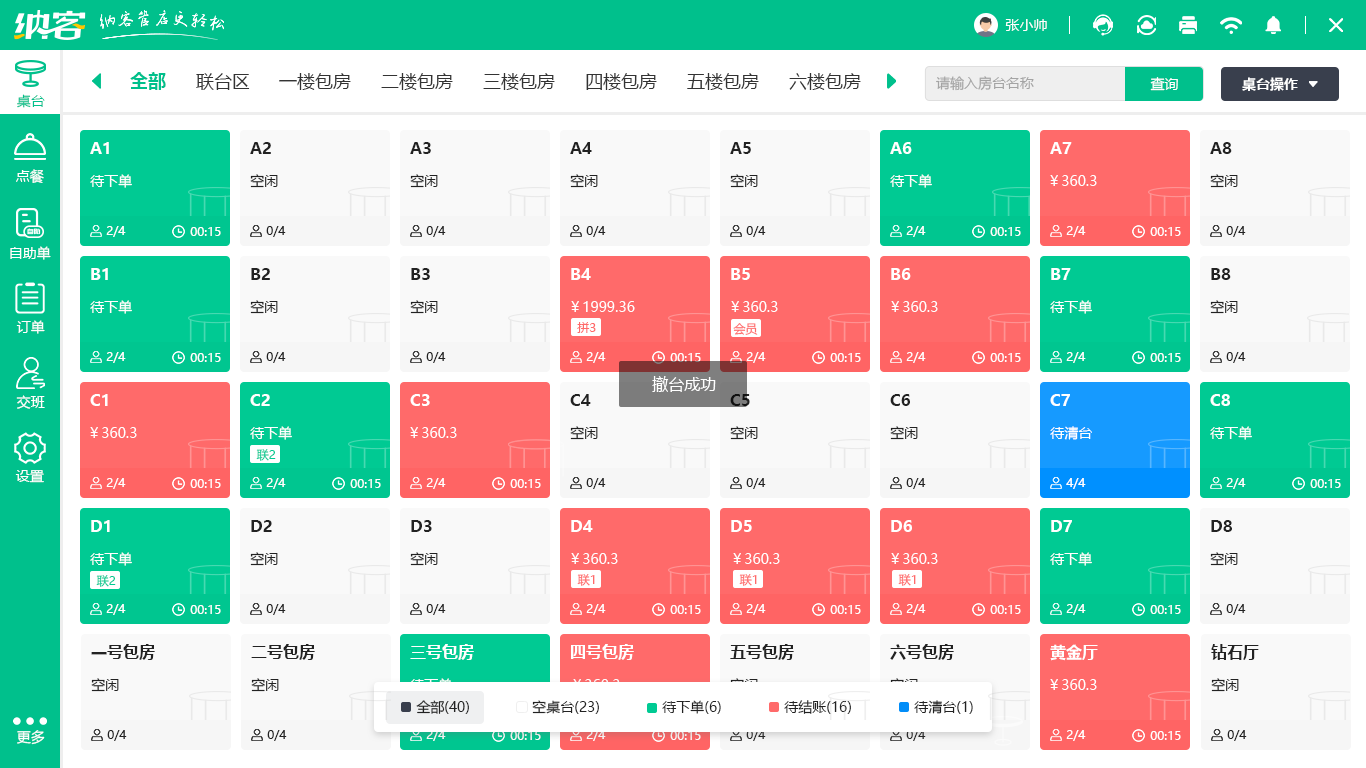Open the notification bell
Image resolution: width=1366 pixels, height=768 pixels.
[x=1273, y=25]
